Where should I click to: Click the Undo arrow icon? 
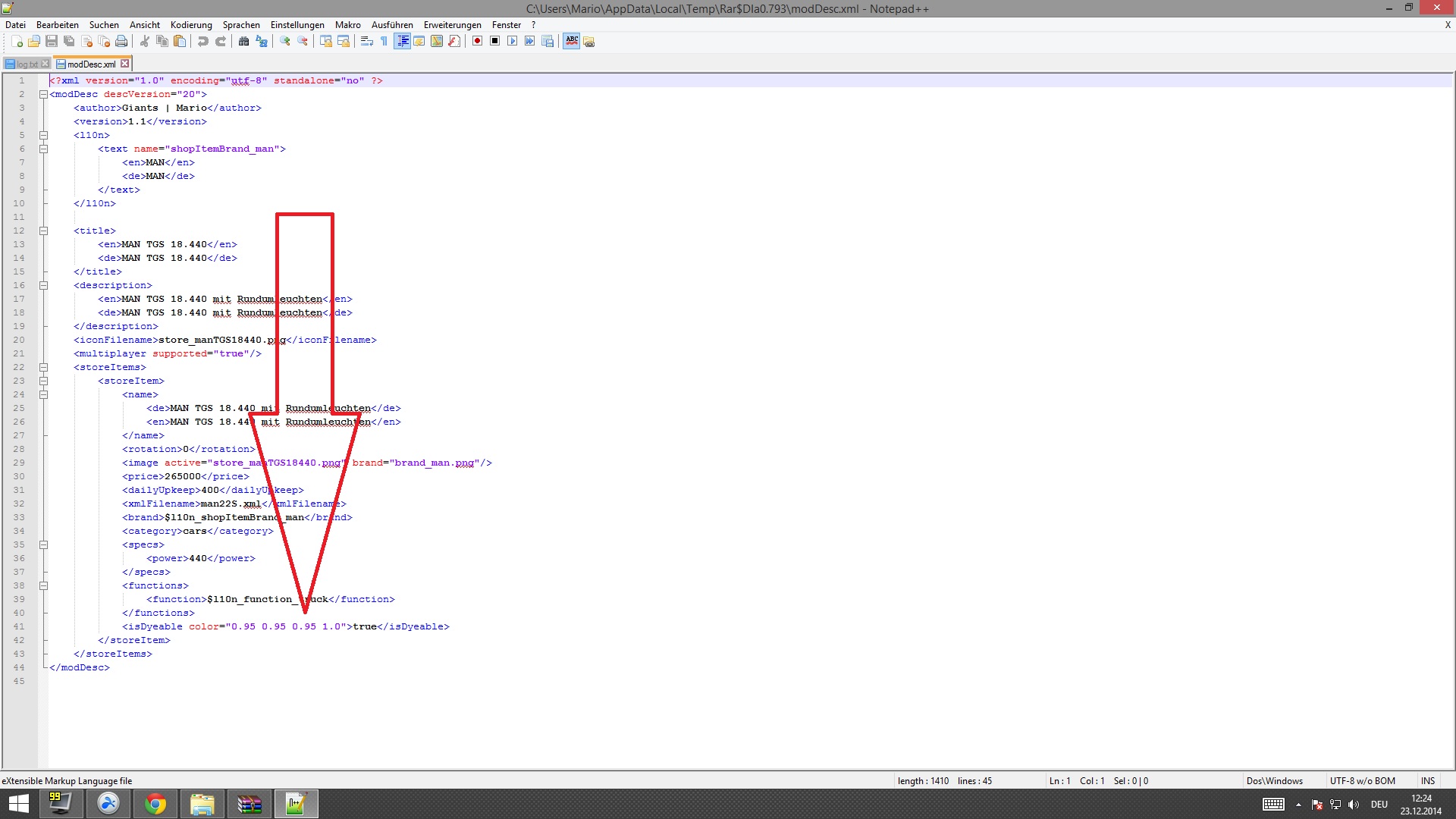(x=202, y=41)
